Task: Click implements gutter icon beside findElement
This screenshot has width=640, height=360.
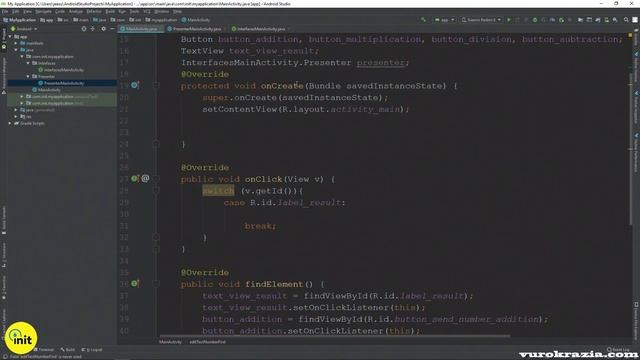Action: coord(134,283)
